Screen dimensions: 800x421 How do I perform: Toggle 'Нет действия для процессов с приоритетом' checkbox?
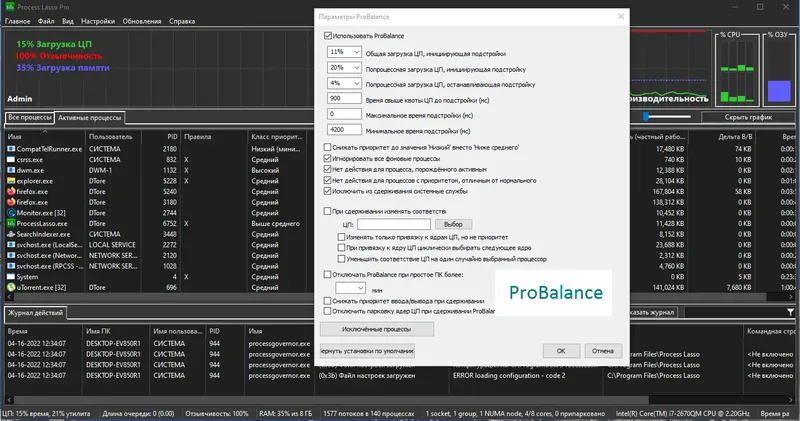(328, 181)
